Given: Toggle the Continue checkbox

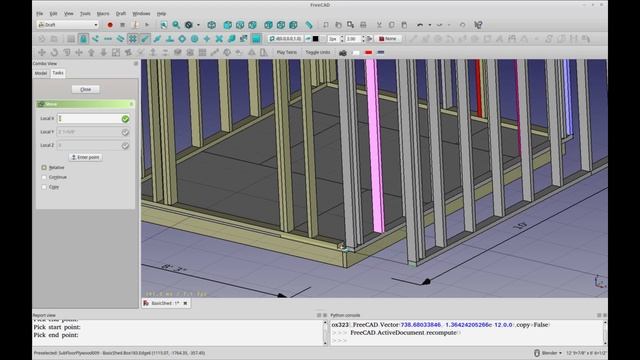Looking at the screenshot, I should [44, 177].
